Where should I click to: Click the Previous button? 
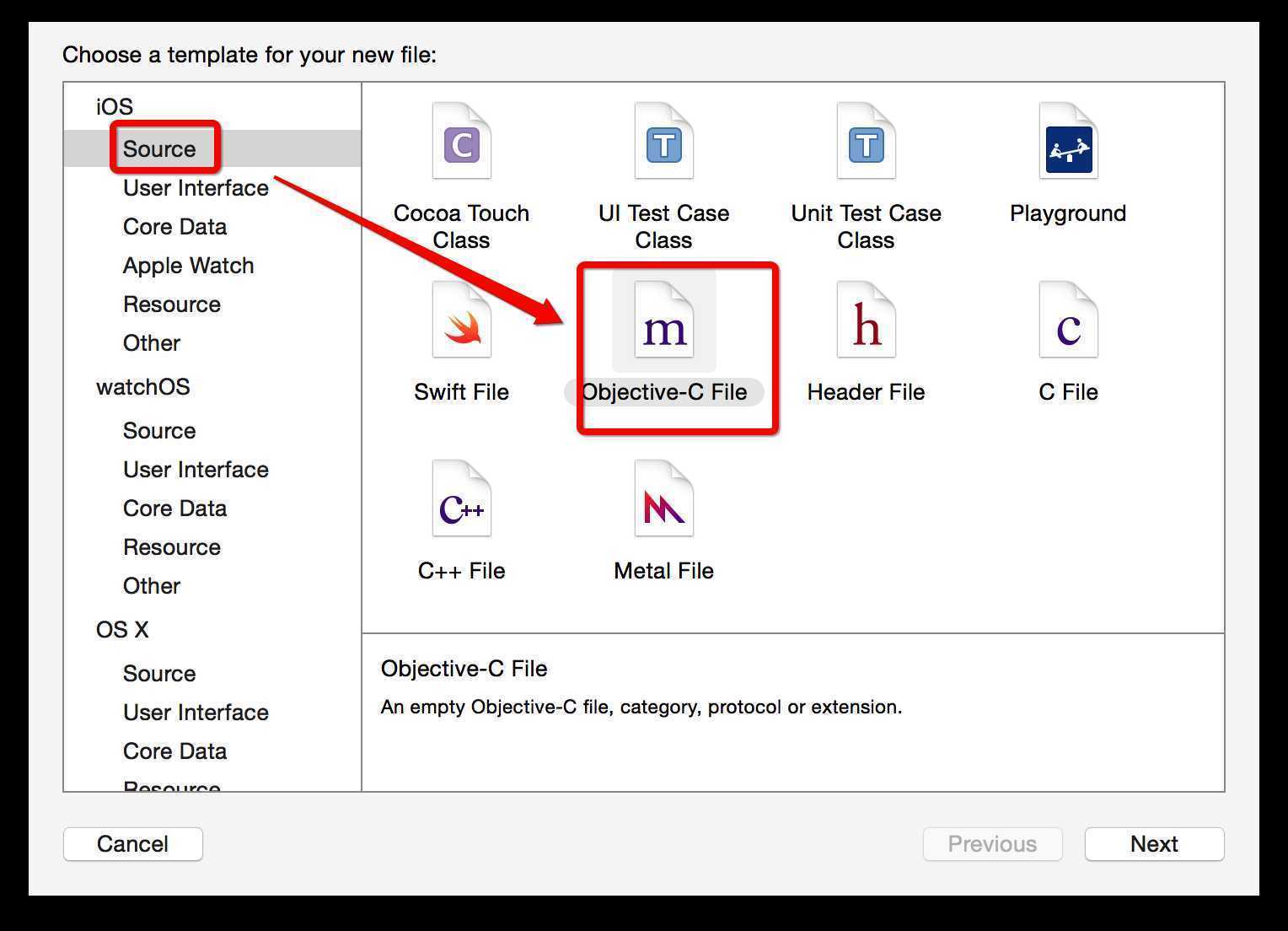tap(993, 844)
